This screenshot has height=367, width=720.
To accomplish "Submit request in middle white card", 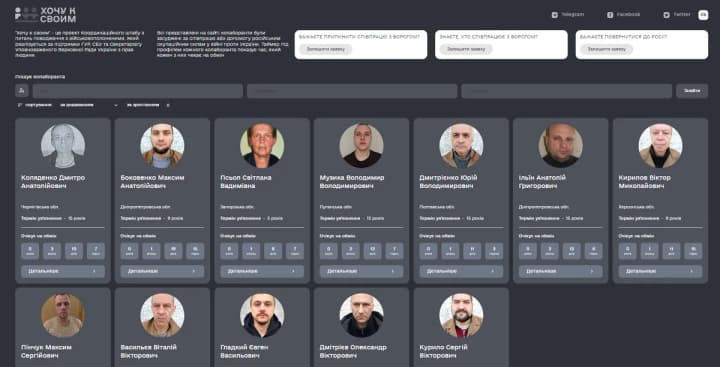I will point(466,49).
